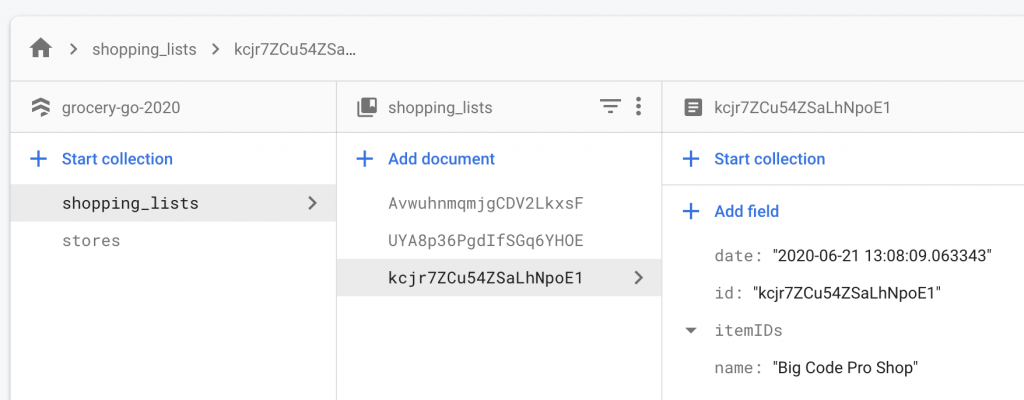Open document UYA8p36PgdIfSGq6YHOE

[x=485, y=241]
